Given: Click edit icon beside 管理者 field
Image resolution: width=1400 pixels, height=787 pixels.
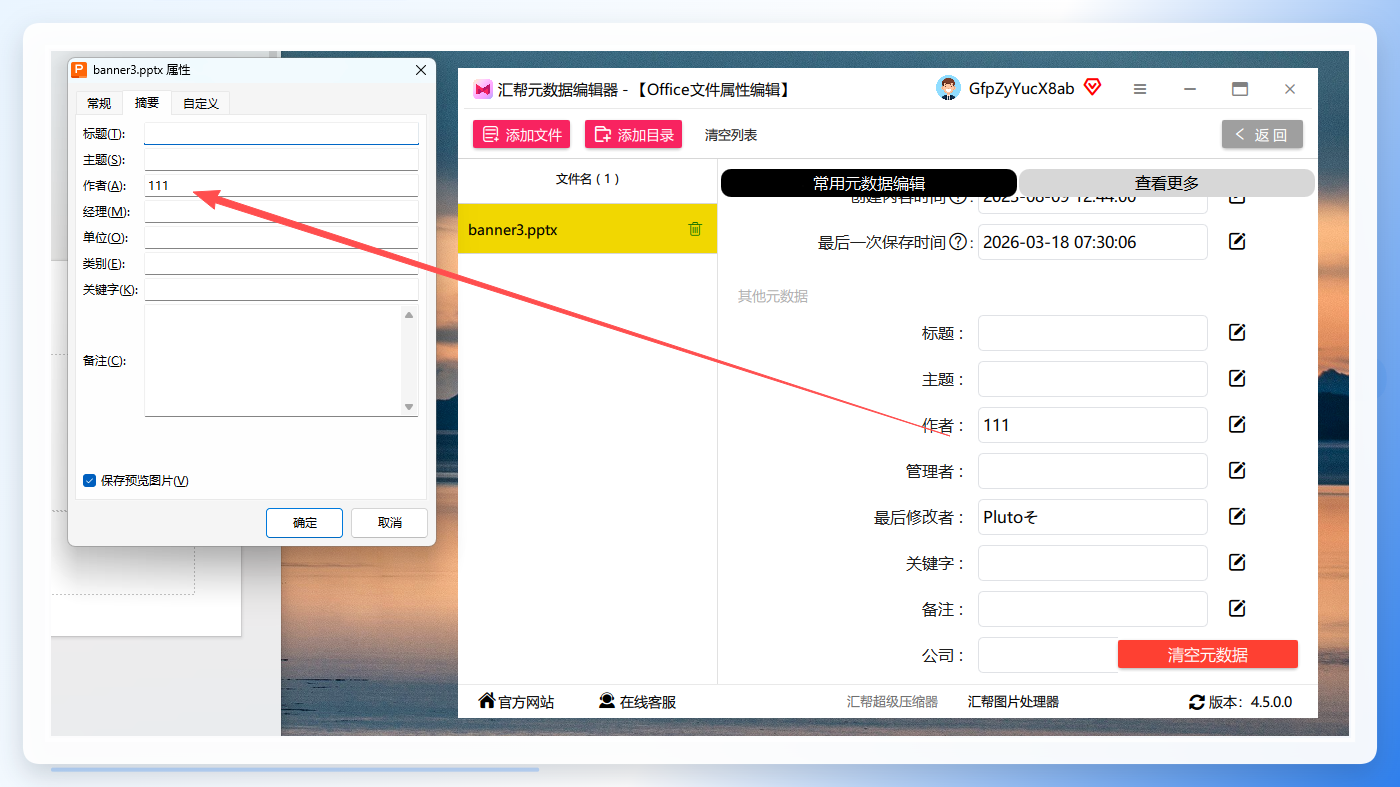Looking at the screenshot, I should pyautogui.click(x=1237, y=470).
